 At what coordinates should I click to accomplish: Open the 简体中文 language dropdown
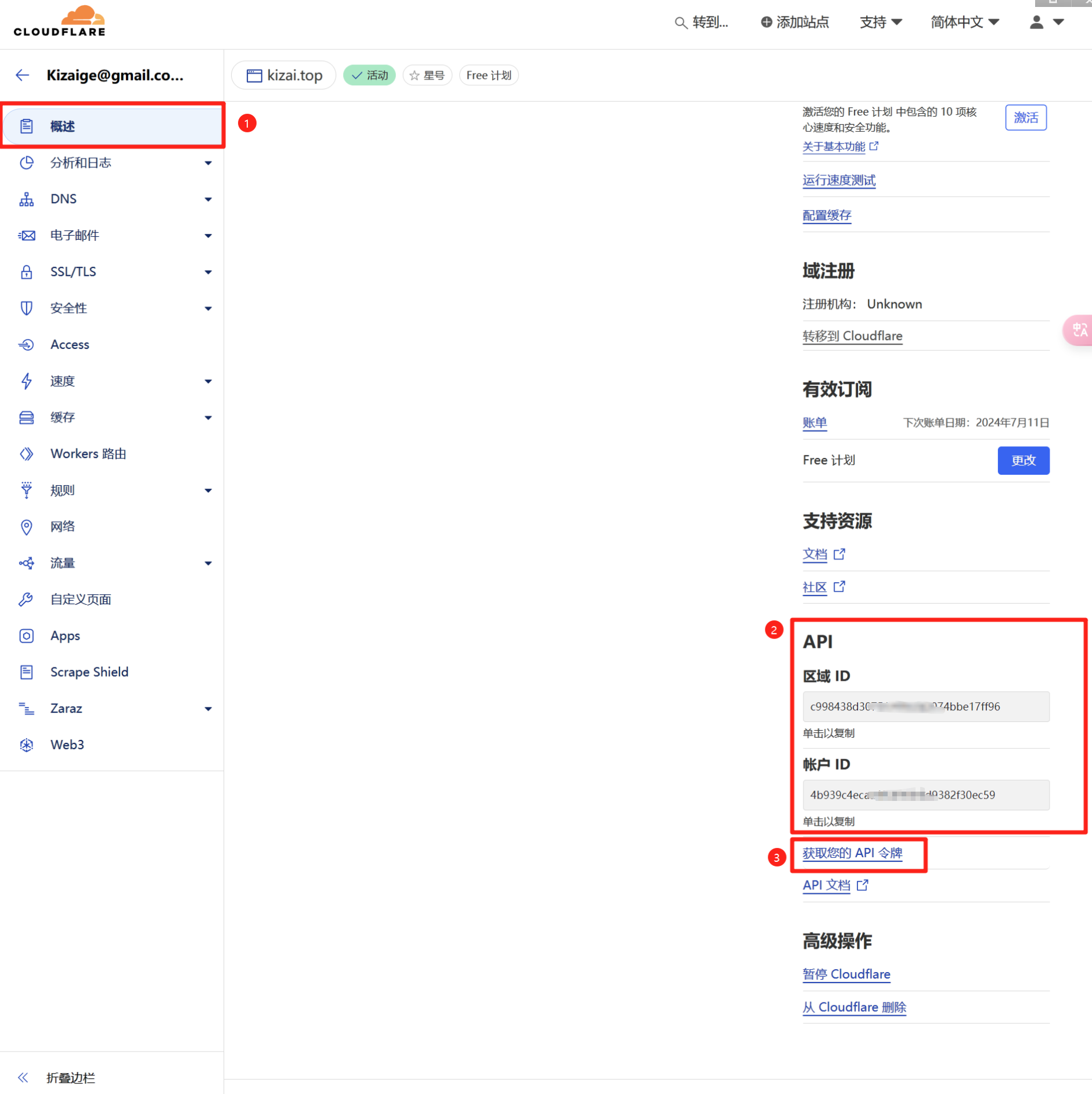965,22
